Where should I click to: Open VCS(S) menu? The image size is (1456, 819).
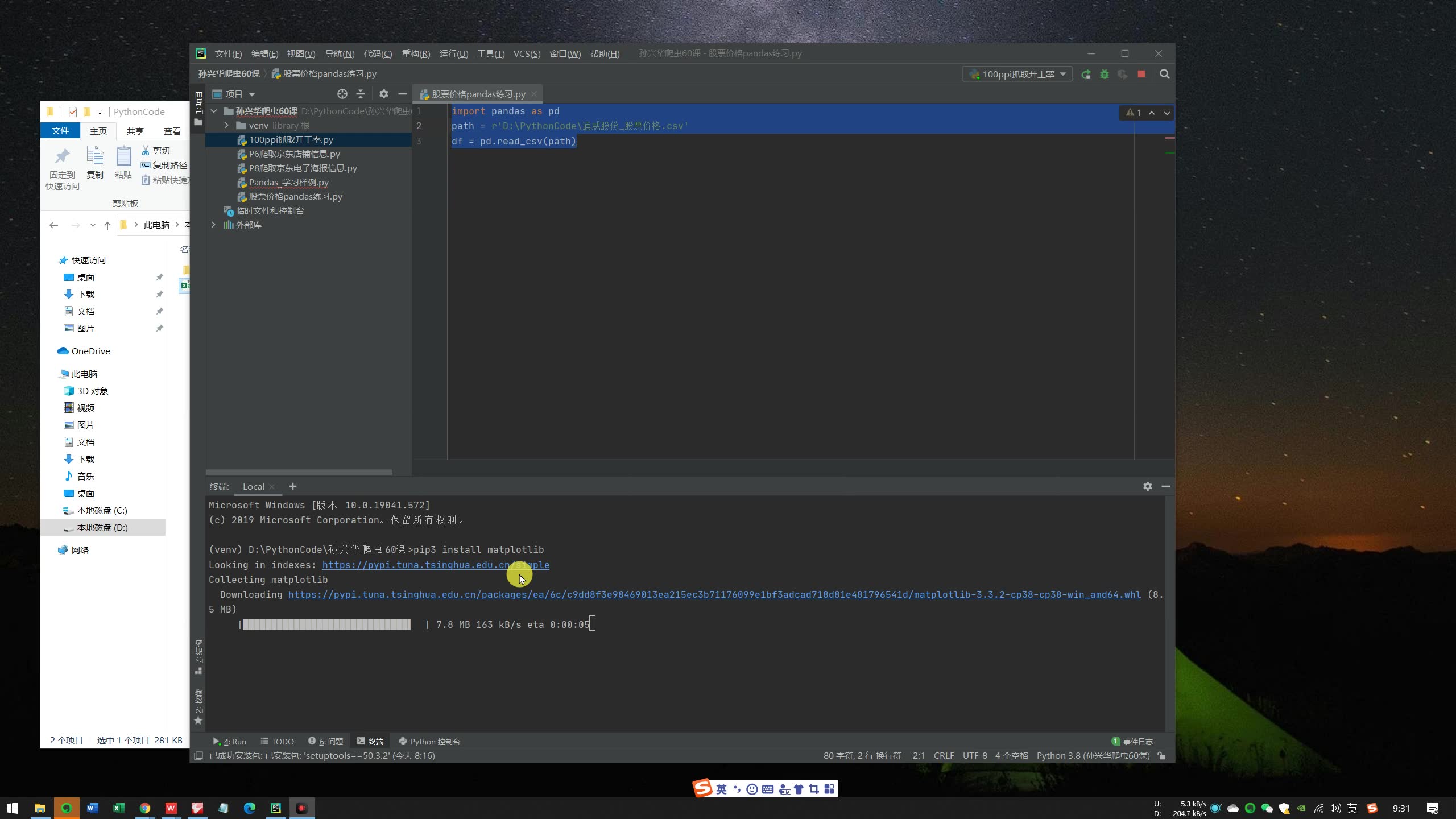[527, 53]
